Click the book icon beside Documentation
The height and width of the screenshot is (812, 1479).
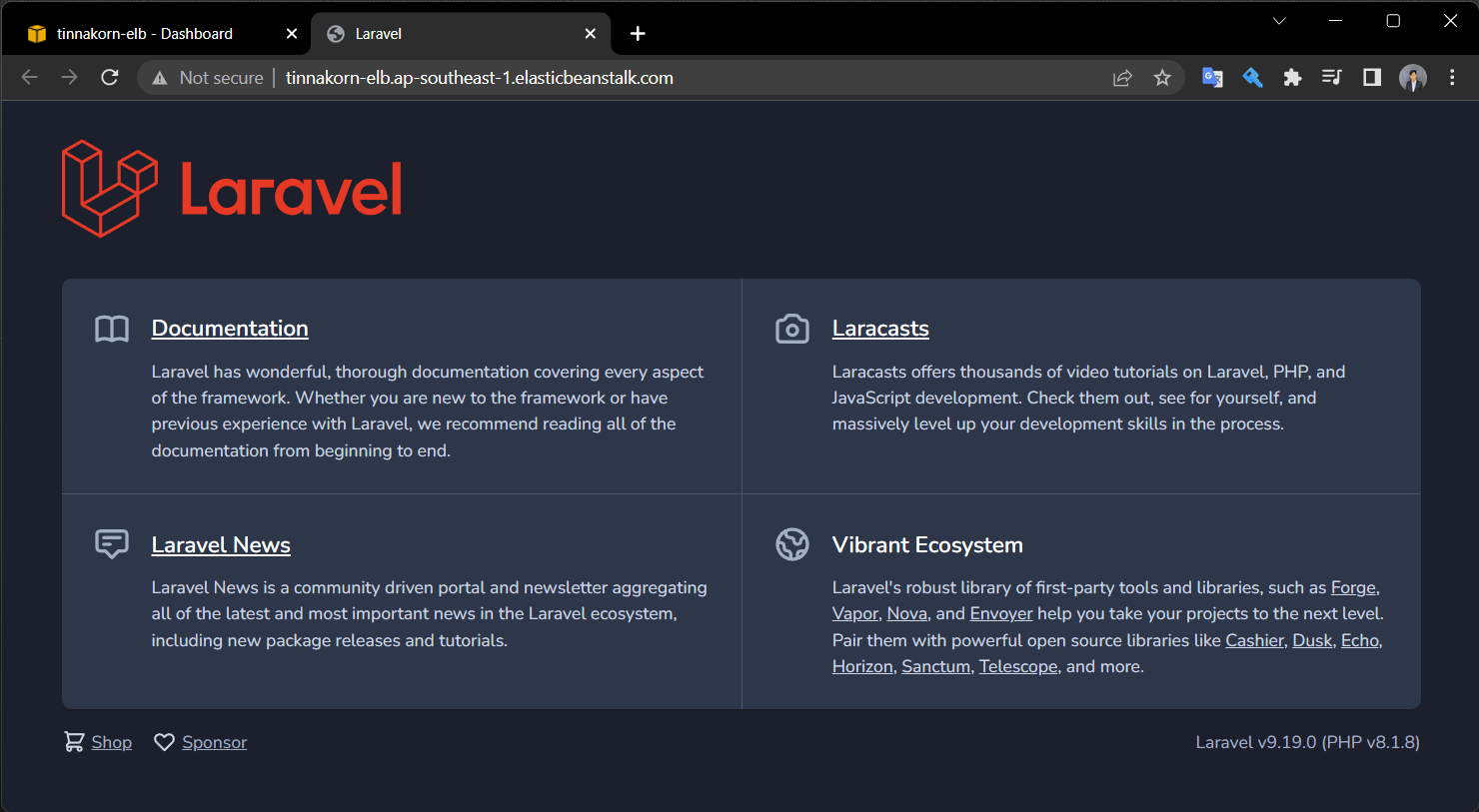111,328
